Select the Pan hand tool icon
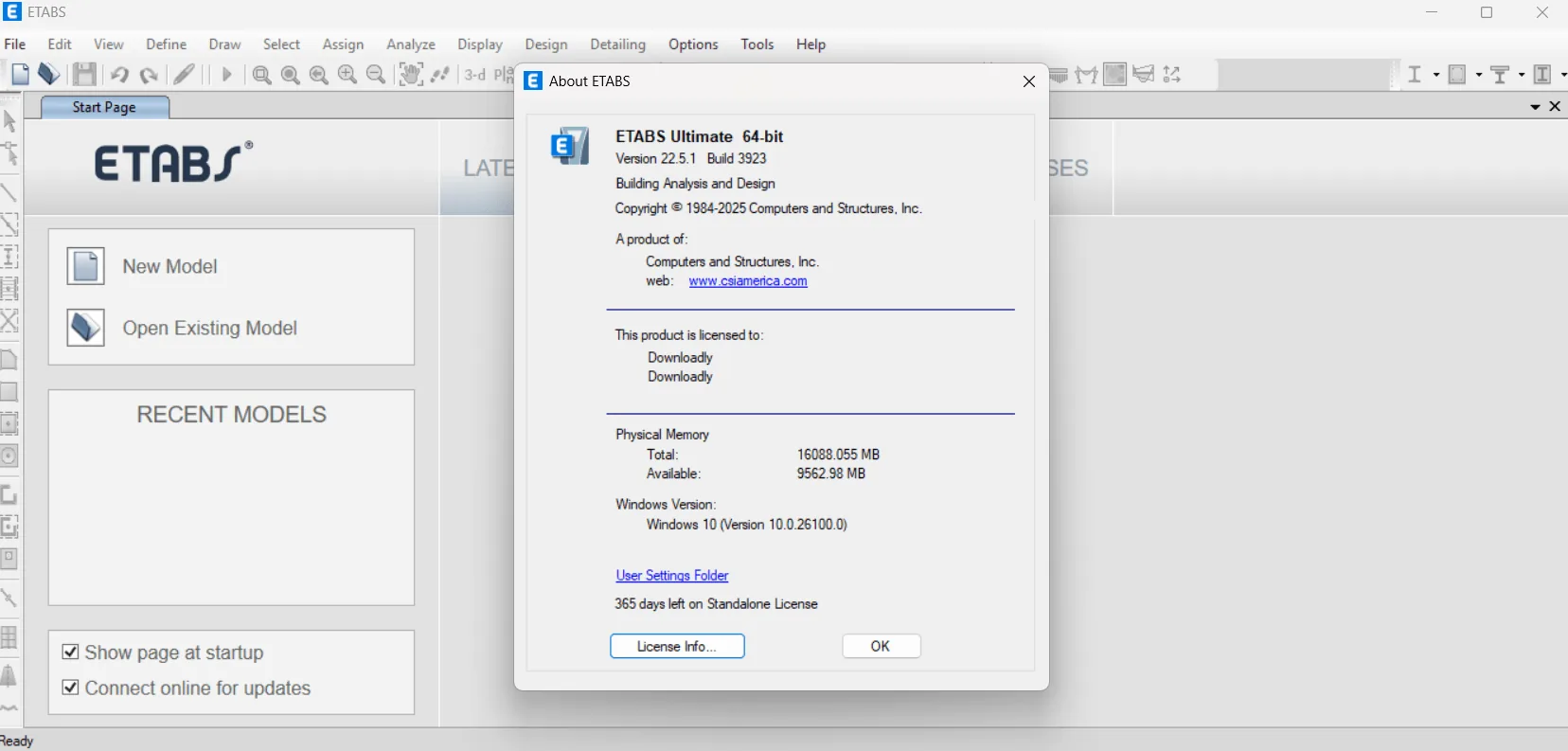Viewport: 1568px width, 751px height. pyautogui.click(x=410, y=75)
